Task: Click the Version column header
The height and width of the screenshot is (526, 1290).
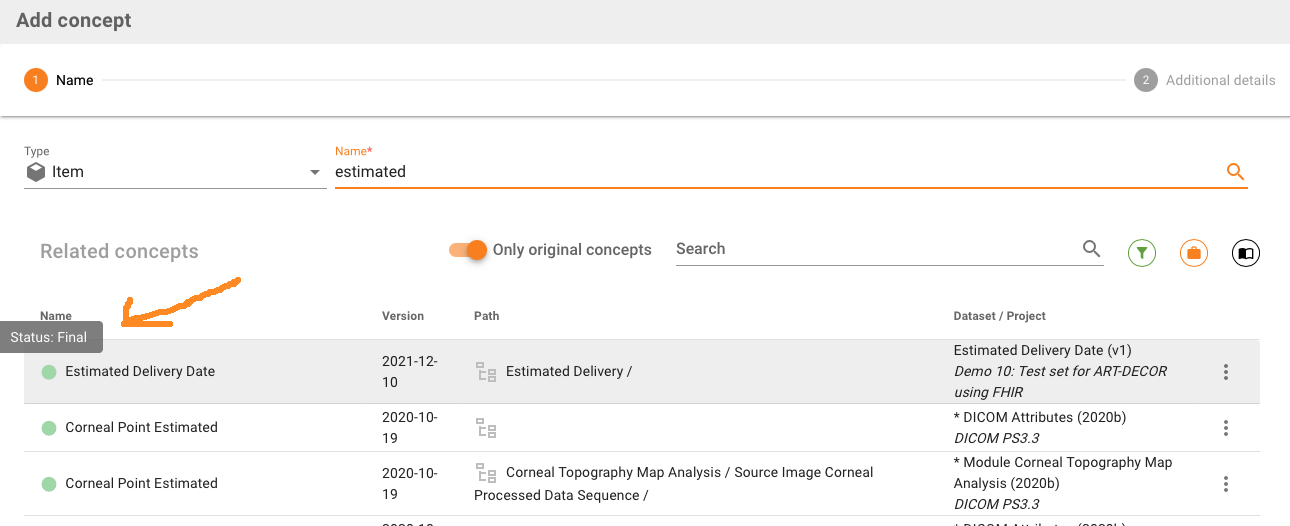Action: pyautogui.click(x=403, y=316)
